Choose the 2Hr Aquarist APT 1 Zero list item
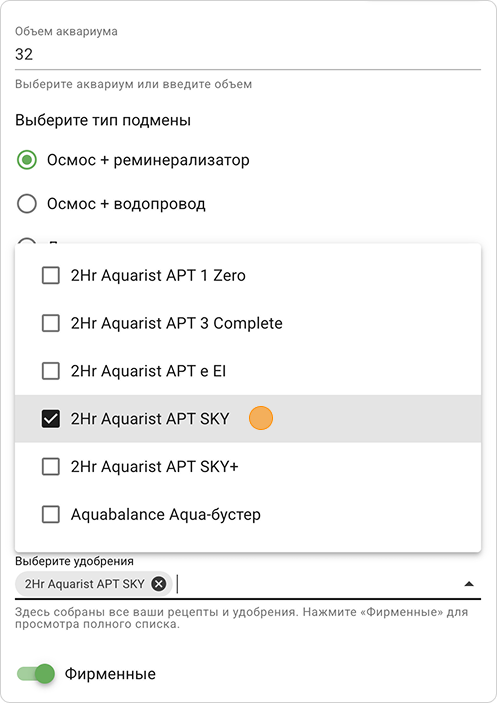 [x=248, y=275]
